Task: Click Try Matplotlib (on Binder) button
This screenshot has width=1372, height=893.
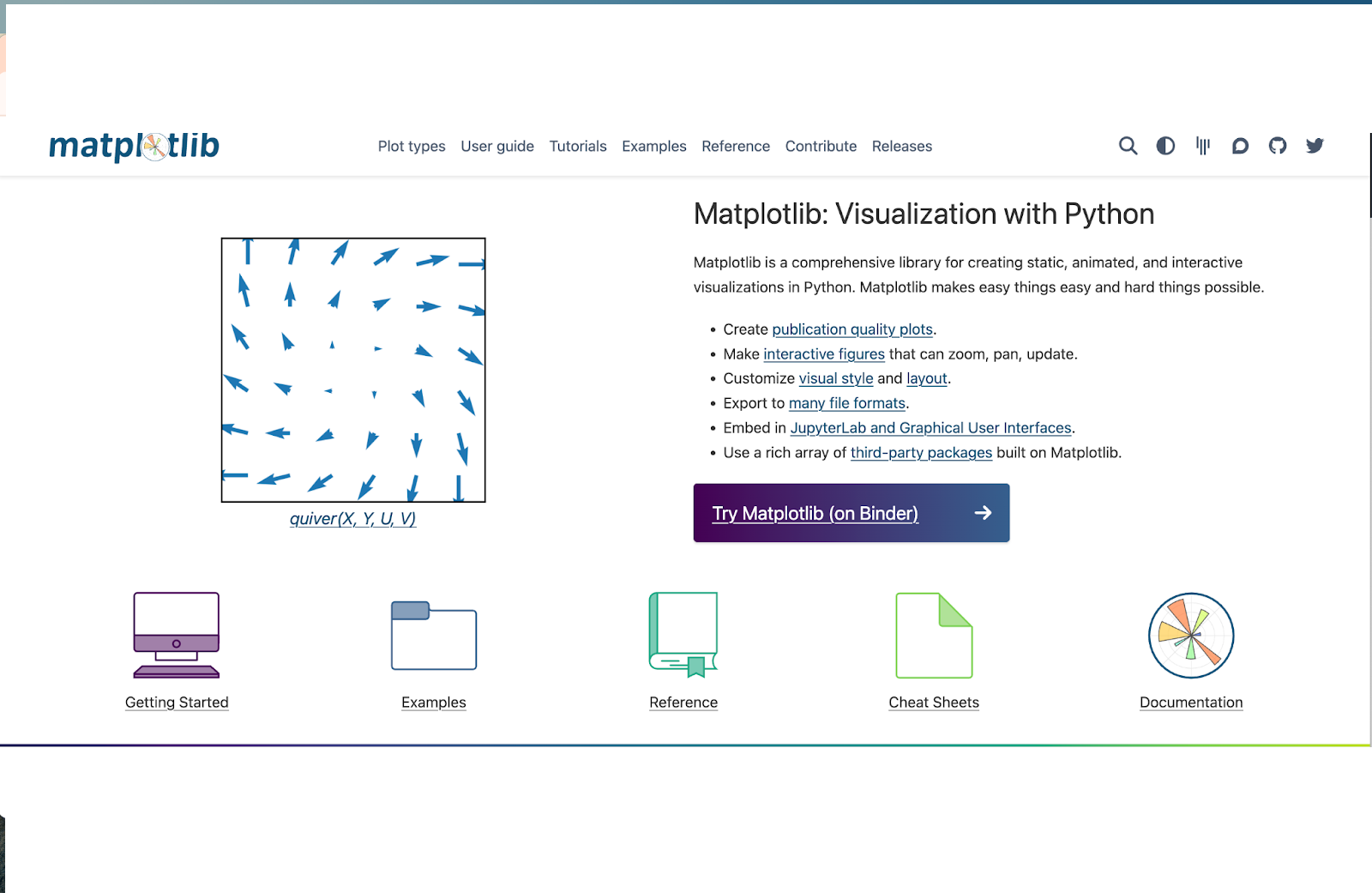Action: [x=851, y=513]
